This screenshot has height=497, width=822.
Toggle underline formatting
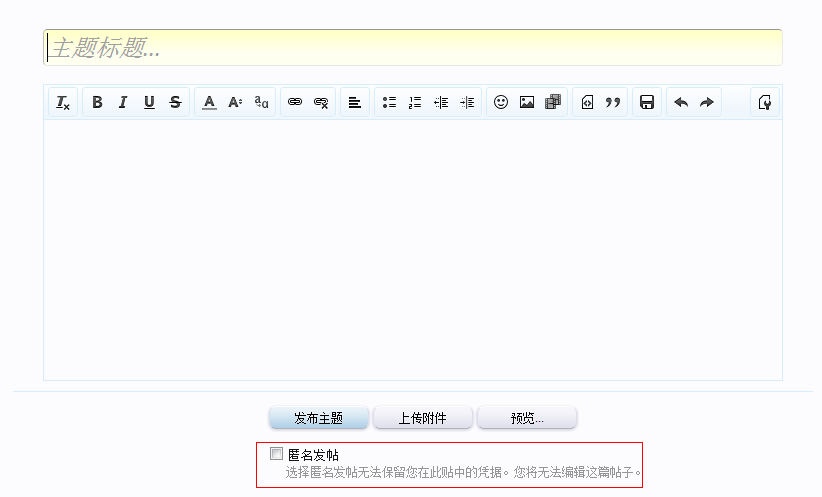149,102
